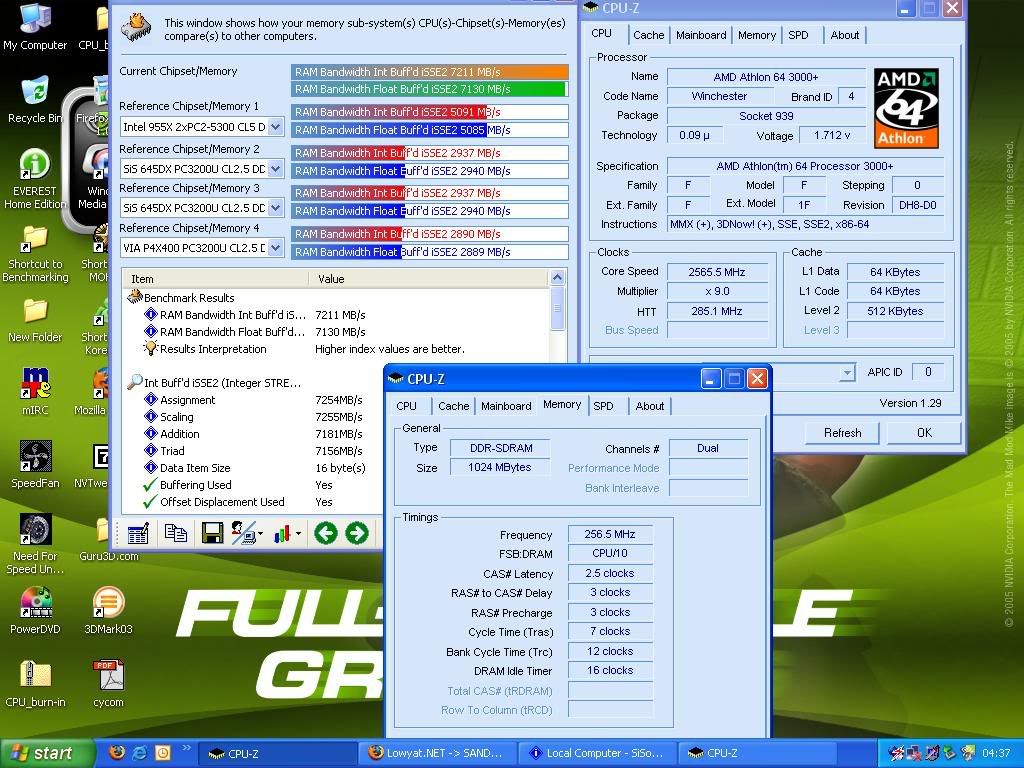Click the green forward arrow button
The height and width of the screenshot is (768, 1024).
click(357, 534)
